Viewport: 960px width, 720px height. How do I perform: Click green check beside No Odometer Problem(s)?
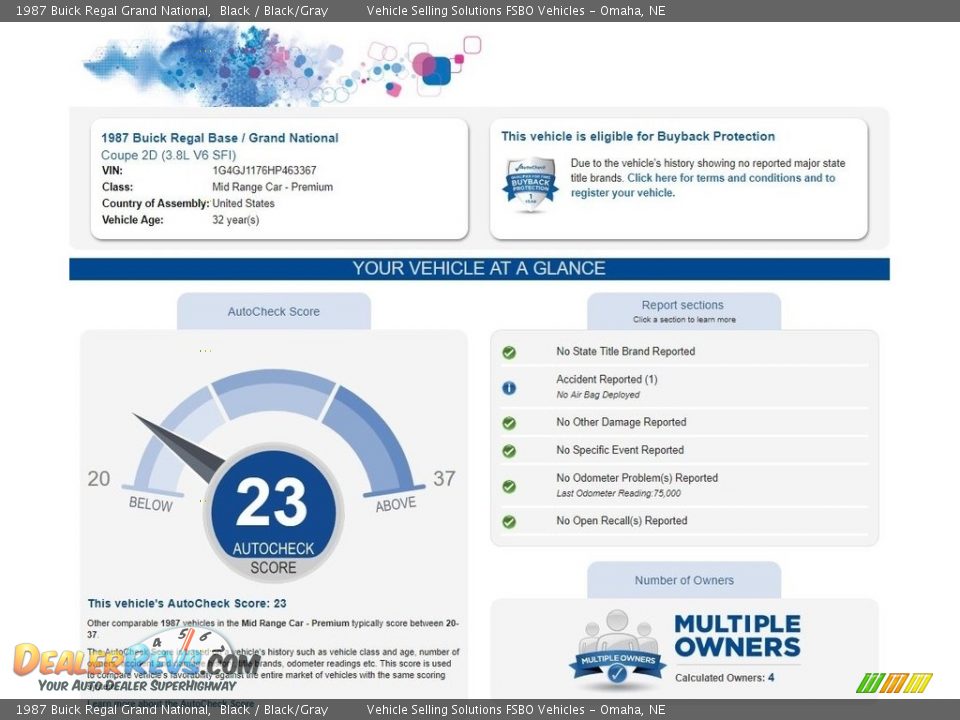coord(509,486)
